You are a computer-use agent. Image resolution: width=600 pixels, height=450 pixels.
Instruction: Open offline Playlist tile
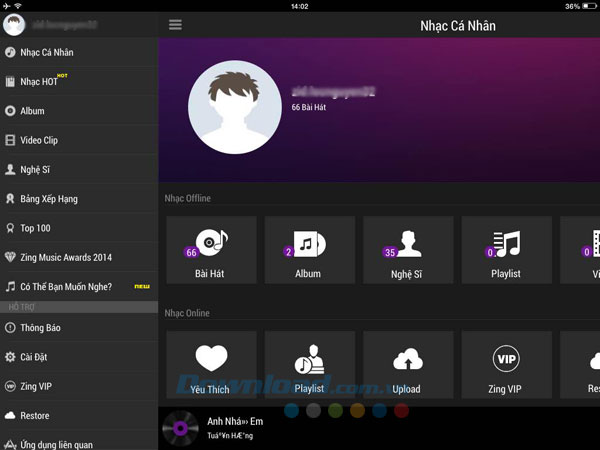[506, 250]
